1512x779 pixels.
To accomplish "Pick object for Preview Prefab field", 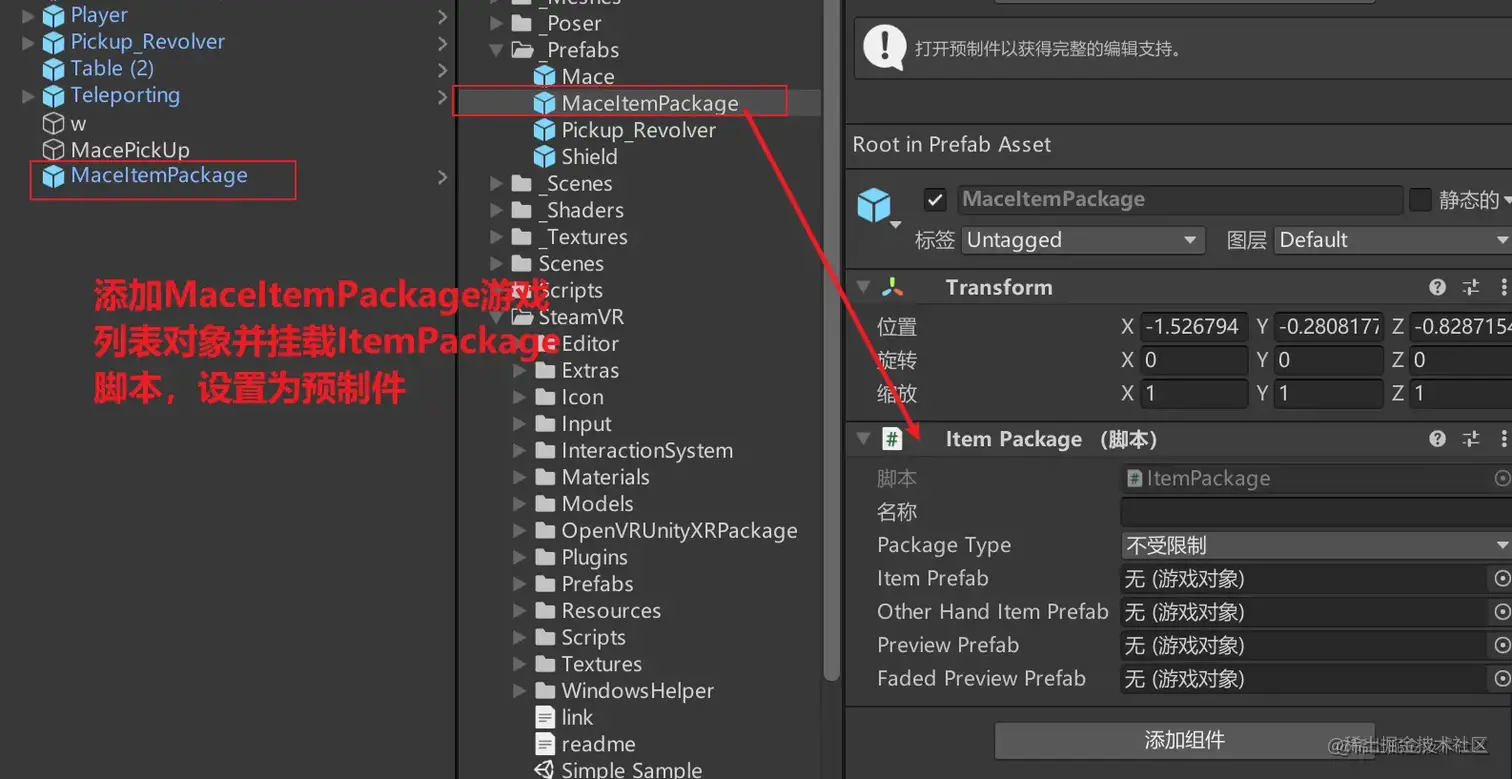I will (1501, 646).
